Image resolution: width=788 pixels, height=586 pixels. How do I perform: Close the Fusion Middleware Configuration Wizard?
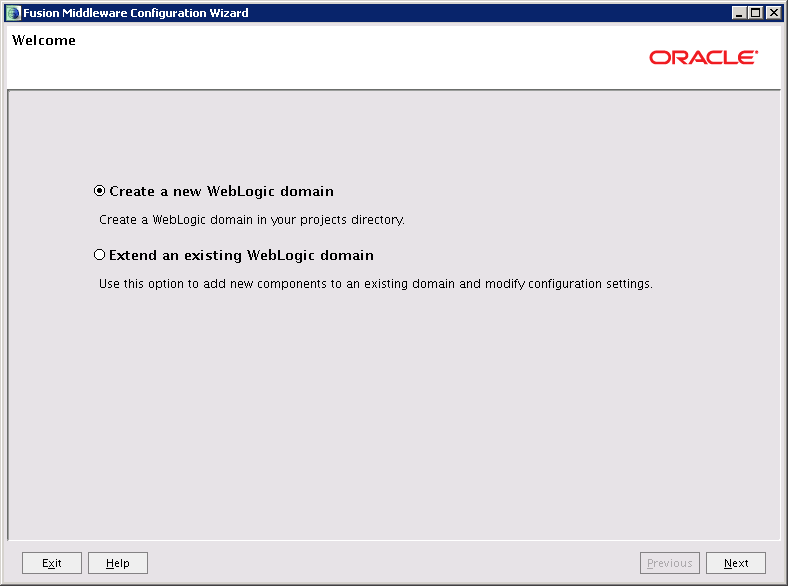(x=773, y=13)
